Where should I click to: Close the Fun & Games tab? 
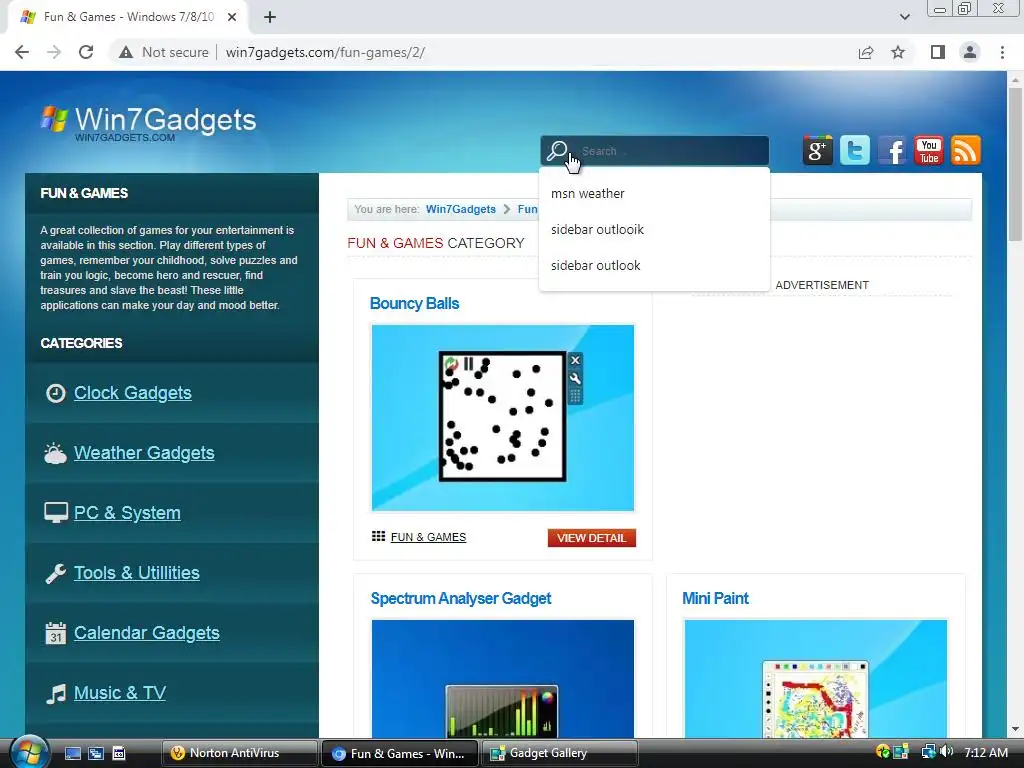pyautogui.click(x=232, y=17)
